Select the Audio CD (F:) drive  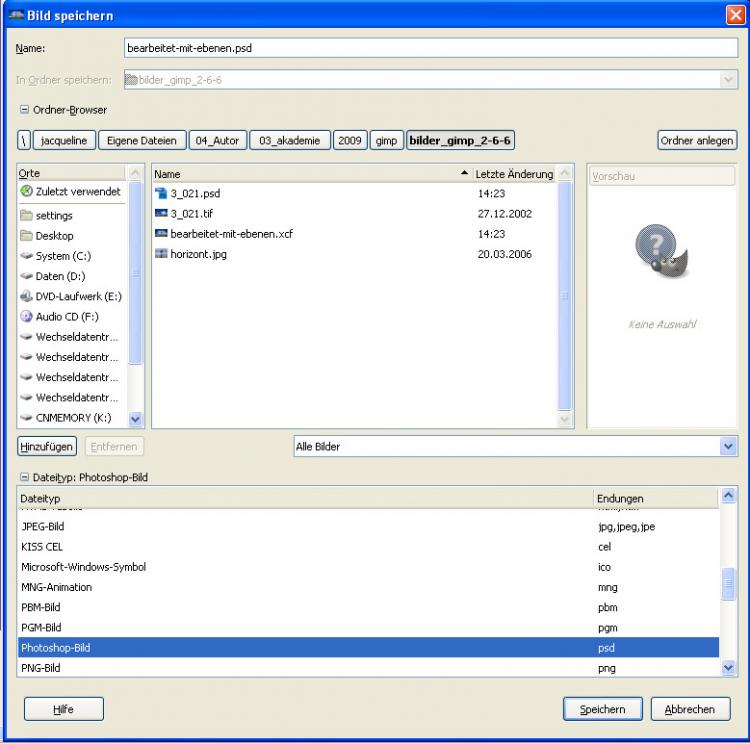click(x=68, y=316)
